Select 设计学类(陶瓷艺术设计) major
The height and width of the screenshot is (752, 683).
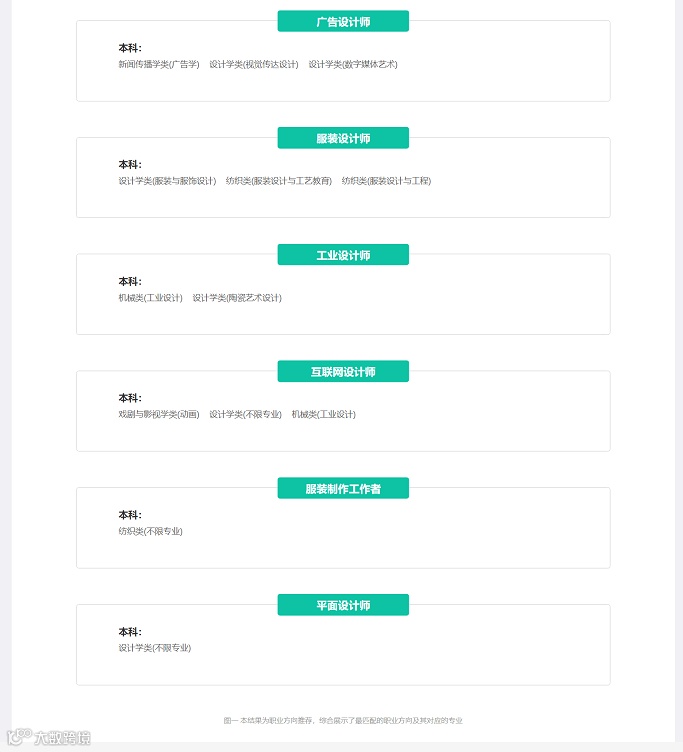point(237,298)
